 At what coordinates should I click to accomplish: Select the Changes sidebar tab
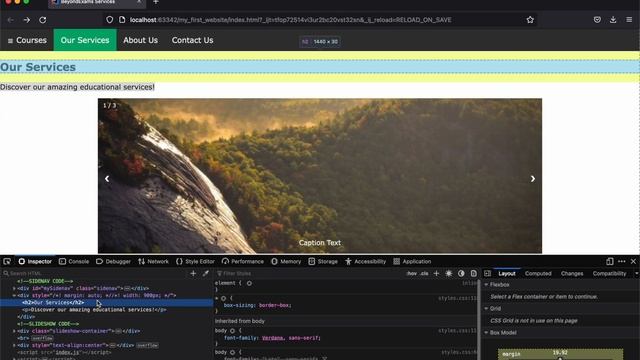click(572, 273)
